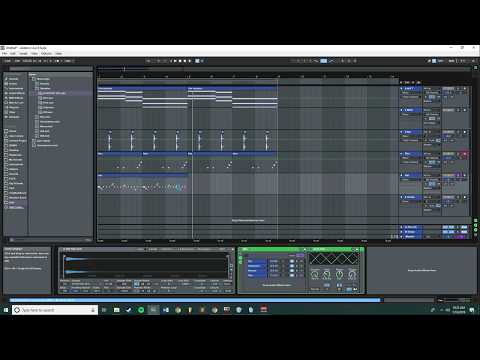Open User Library in browser Places
This screenshot has height=360, width=480.
(15, 136)
